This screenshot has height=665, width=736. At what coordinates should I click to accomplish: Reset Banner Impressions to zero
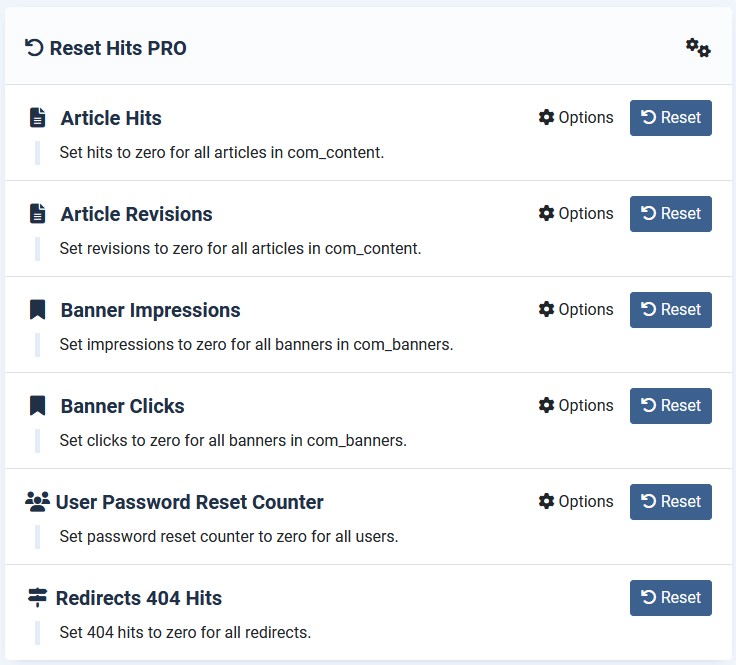[x=670, y=310]
